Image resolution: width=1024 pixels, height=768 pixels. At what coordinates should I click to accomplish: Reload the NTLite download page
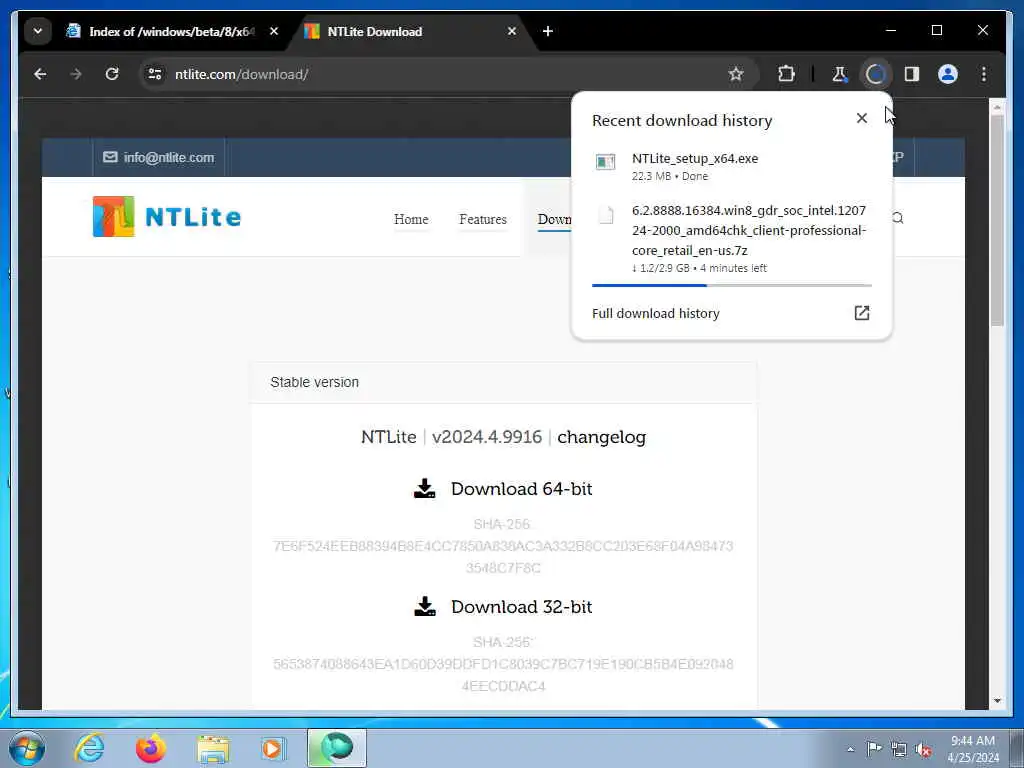click(x=112, y=74)
